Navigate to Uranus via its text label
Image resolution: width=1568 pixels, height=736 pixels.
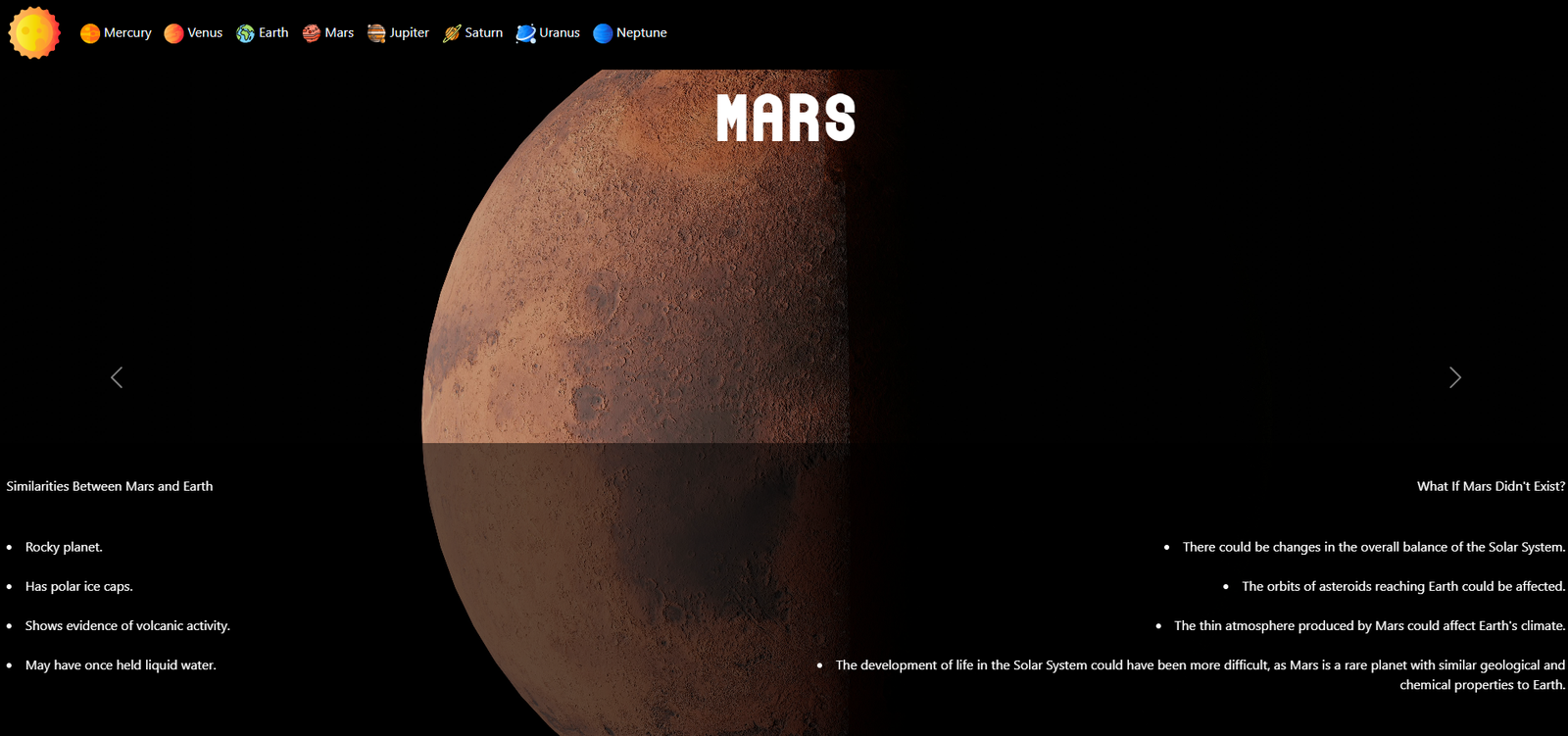coord(559,33)
